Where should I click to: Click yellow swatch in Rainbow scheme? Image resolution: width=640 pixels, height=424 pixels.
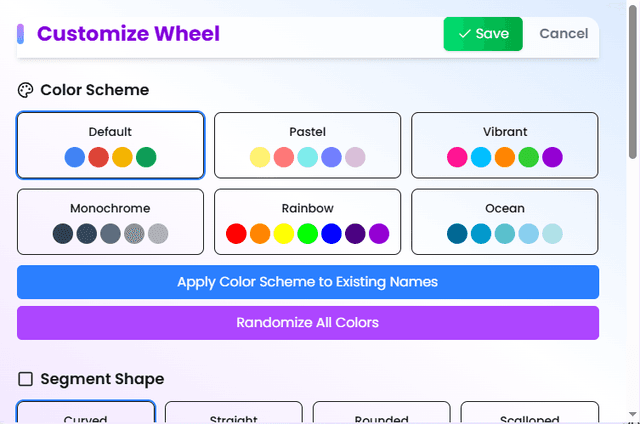click(x=284, y=233)
